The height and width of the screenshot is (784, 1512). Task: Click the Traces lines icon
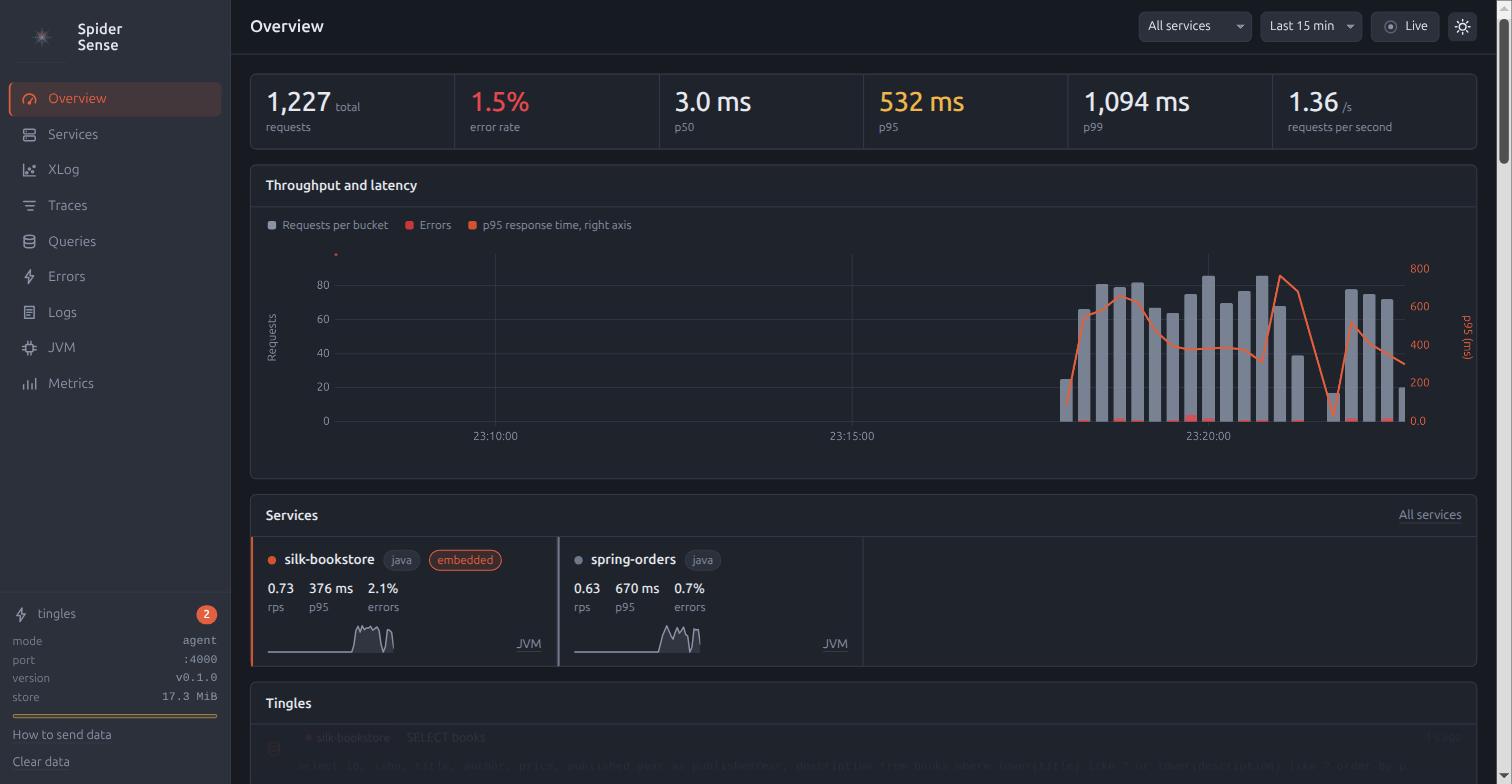coord(29,206)
